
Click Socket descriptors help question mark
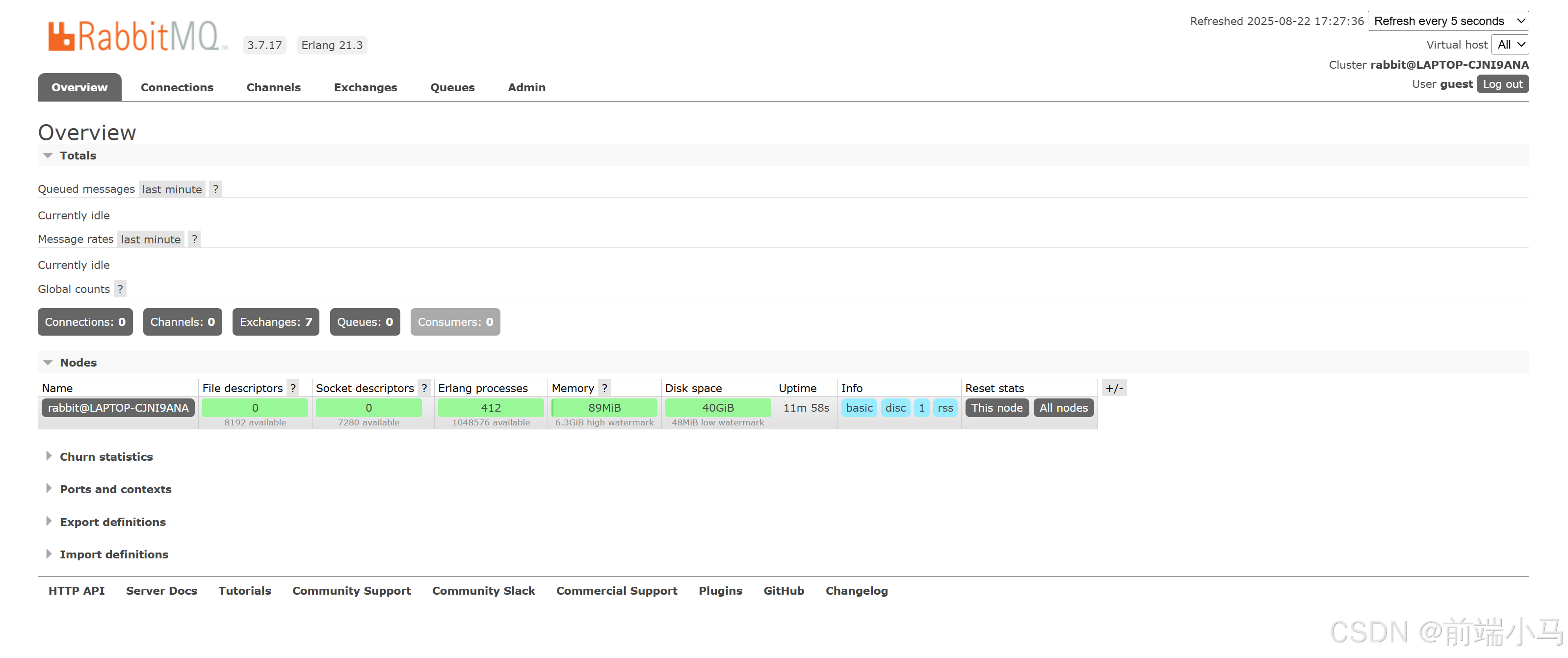tap(424, 388)
